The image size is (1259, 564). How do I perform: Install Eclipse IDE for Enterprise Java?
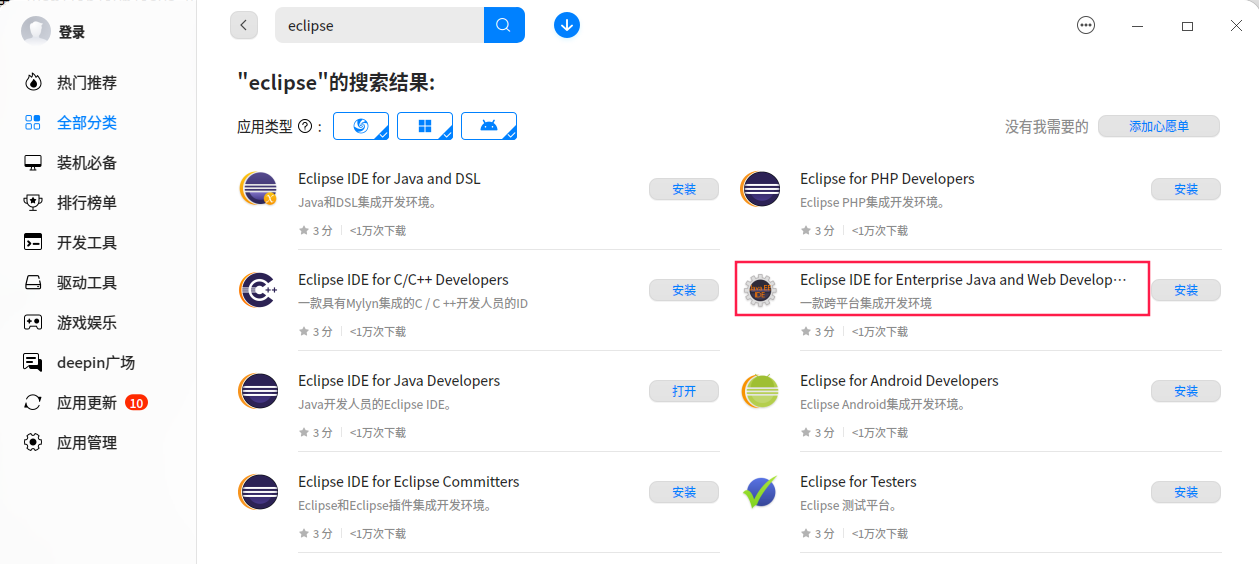pos(1186,290)
